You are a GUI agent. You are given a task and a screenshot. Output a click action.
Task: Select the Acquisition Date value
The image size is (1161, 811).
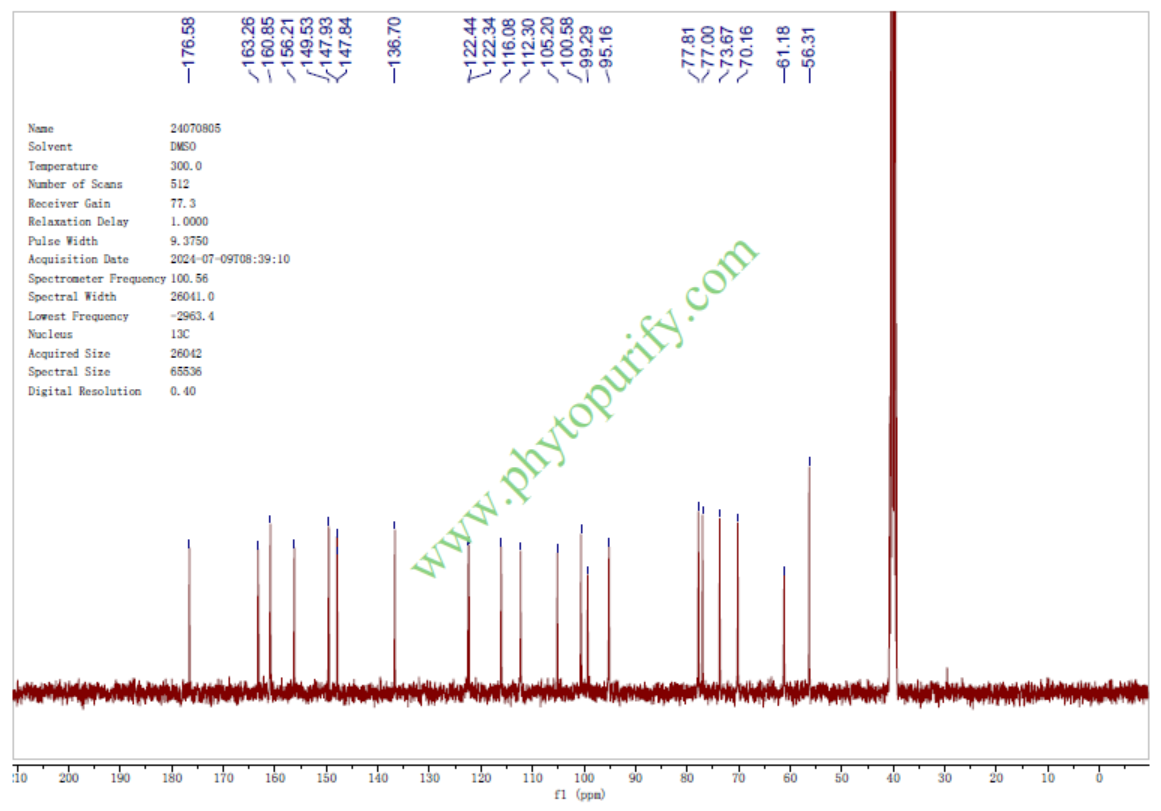230,259
